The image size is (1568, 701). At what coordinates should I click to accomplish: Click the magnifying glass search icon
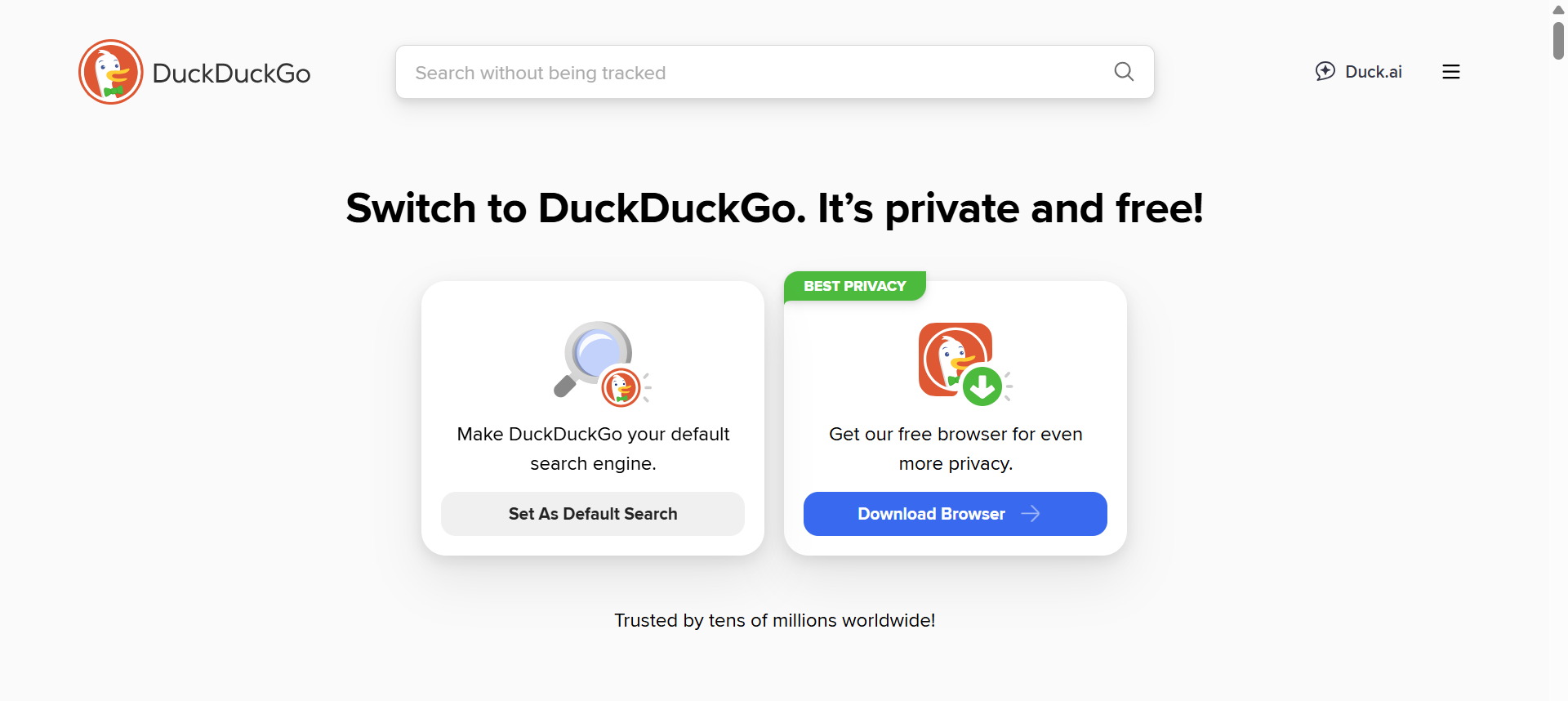coord(1124,72)
